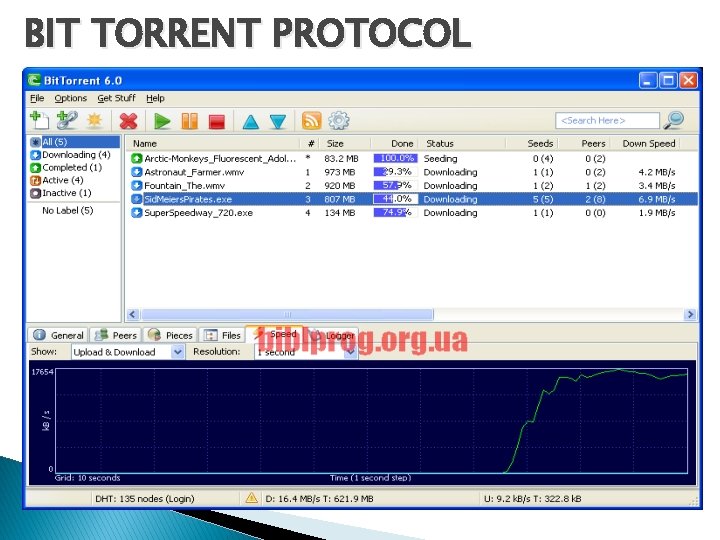Click horizontal scrollbar right arrow
The width and height of the screenshot is (720, 540).
coord(690,315)
